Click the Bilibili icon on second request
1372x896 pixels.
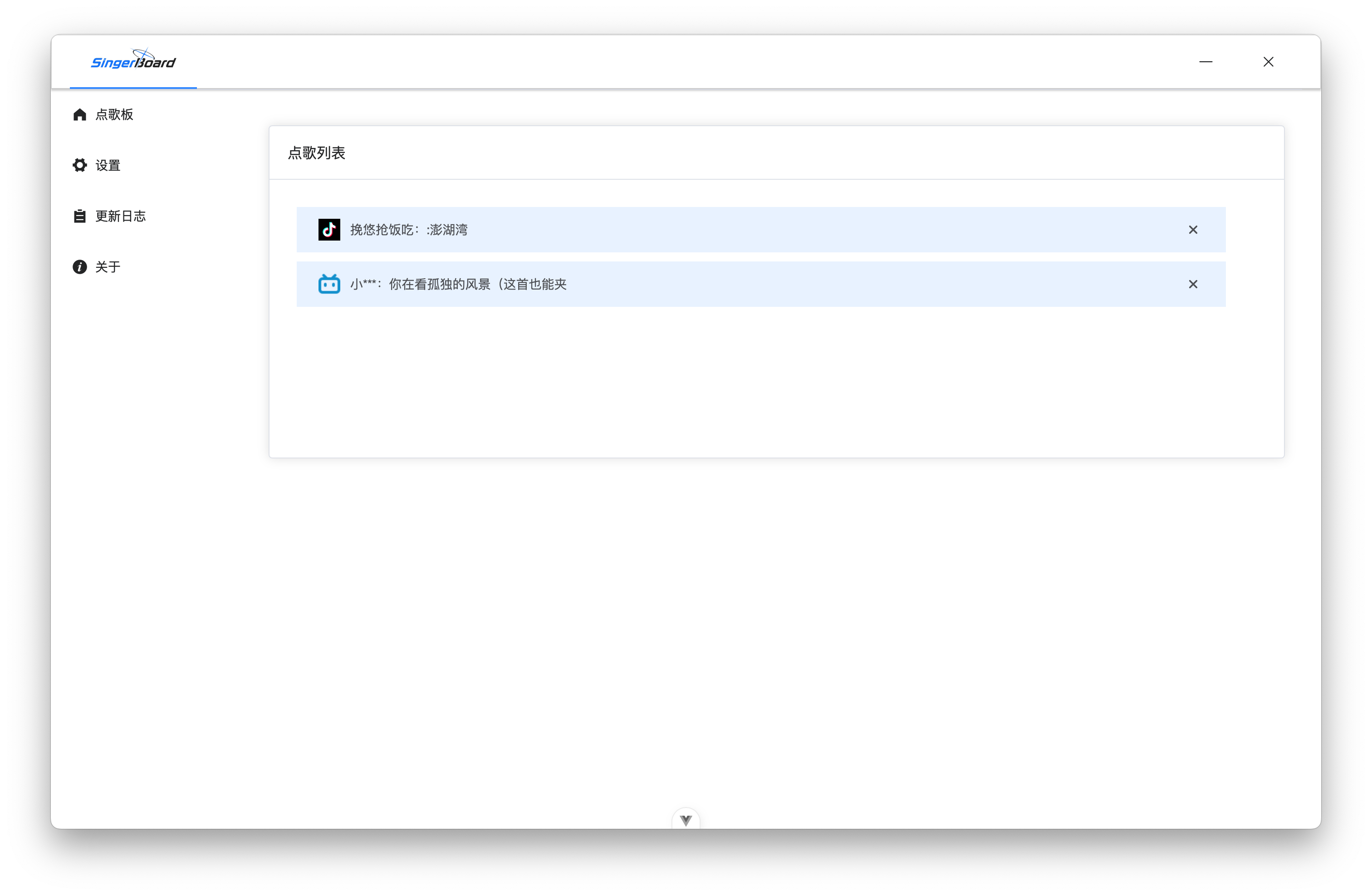[329, 284]
